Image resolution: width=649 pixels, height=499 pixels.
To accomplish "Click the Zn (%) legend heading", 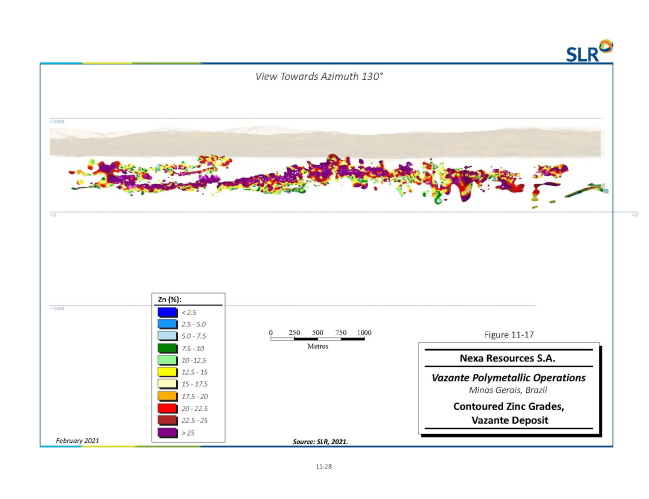I will tap(170, 299).
